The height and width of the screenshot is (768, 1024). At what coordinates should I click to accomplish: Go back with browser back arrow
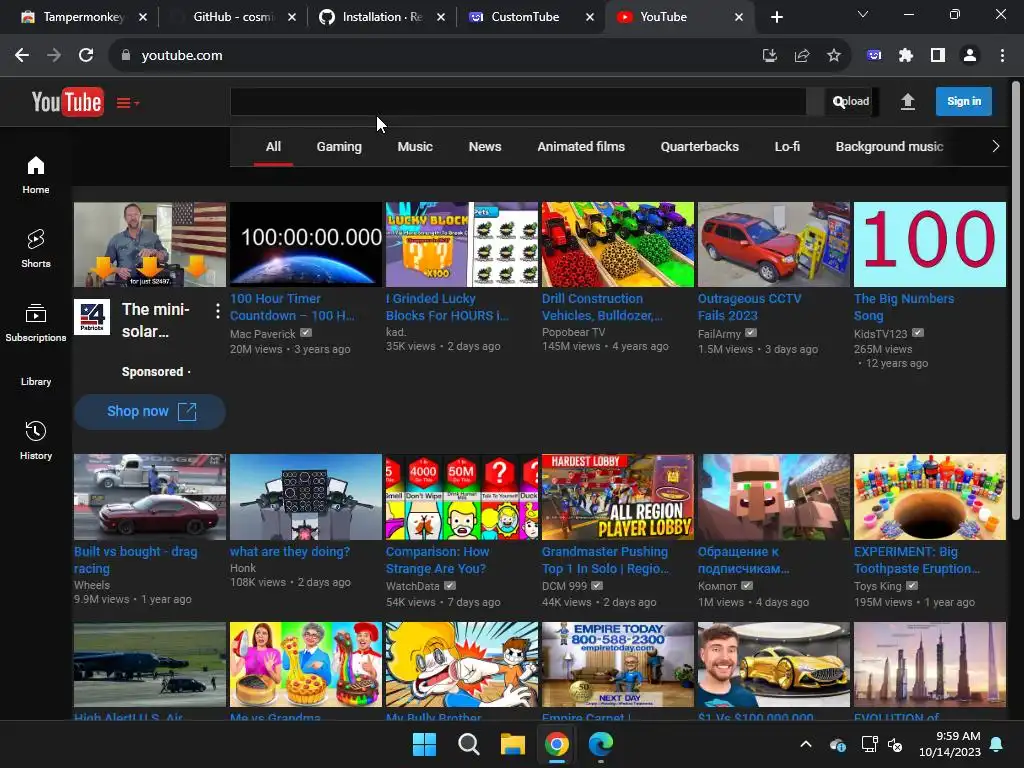click(22, 56)
